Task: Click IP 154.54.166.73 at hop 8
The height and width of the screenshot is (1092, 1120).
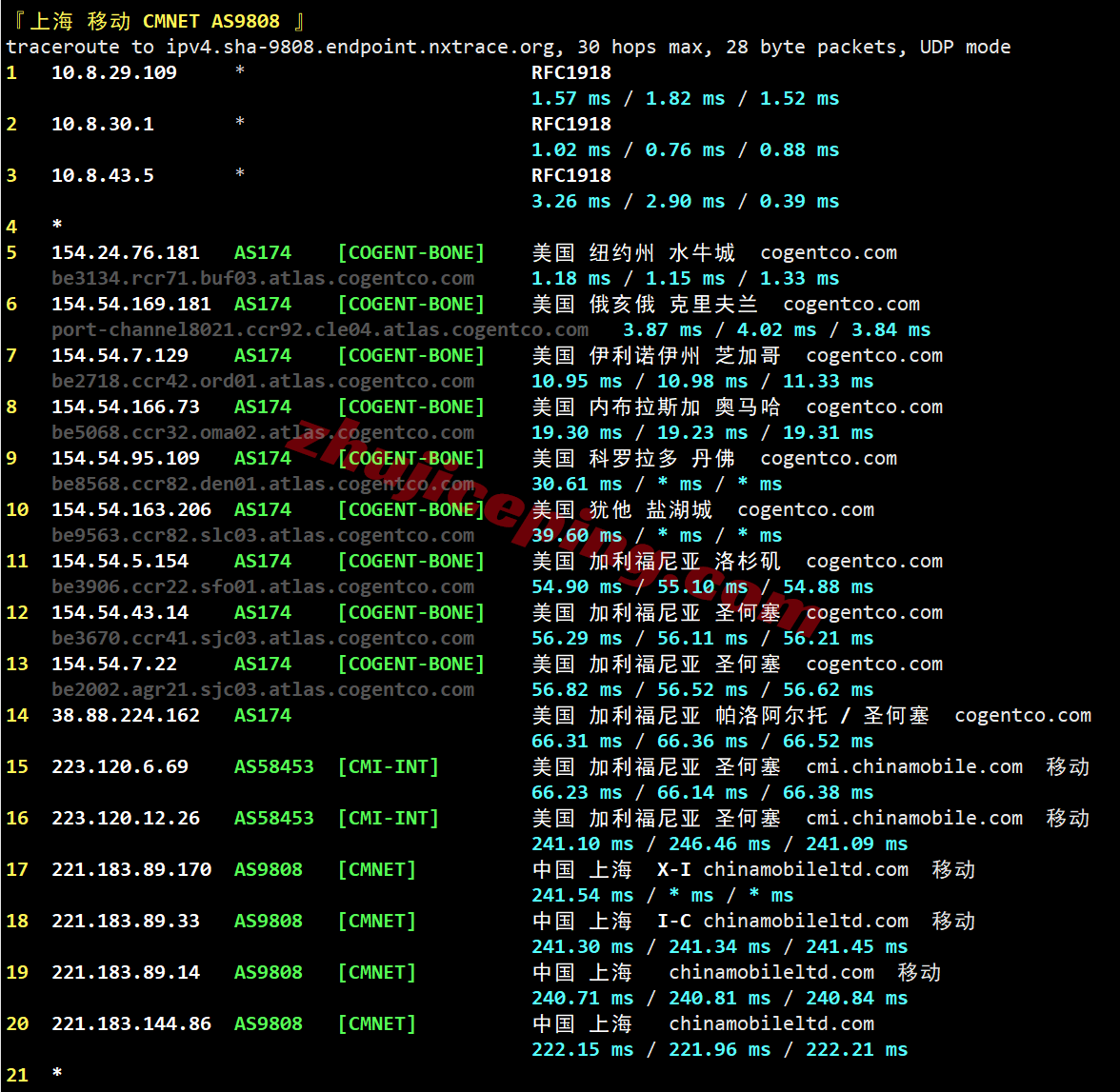Action: (126, 407)
